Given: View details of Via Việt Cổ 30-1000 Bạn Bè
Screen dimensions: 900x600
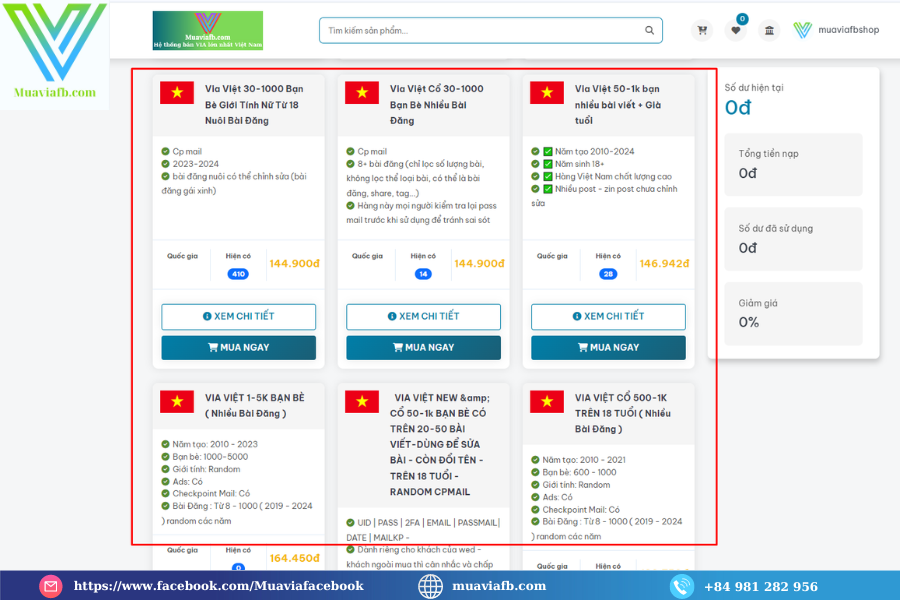Looking at the screenshot, I should (424, 316).
